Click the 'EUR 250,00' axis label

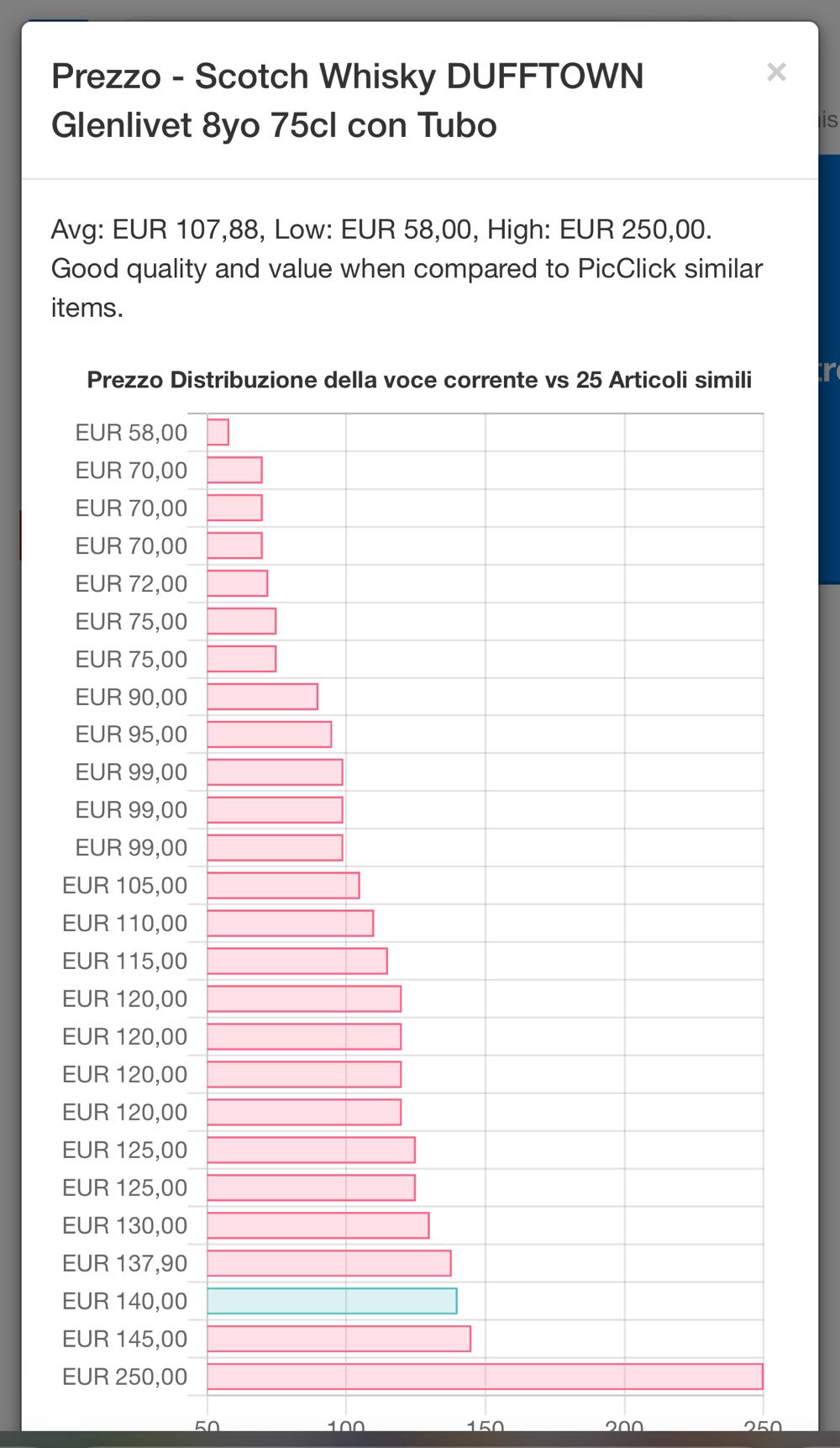pos(124,1377)
